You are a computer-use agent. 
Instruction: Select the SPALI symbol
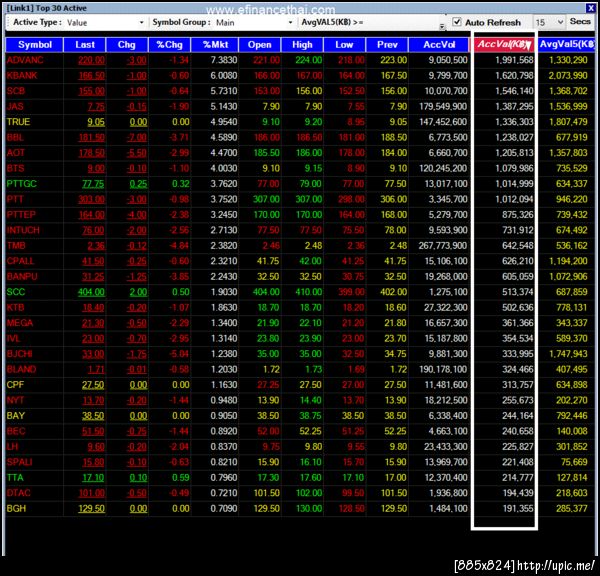tap(19, 462)
